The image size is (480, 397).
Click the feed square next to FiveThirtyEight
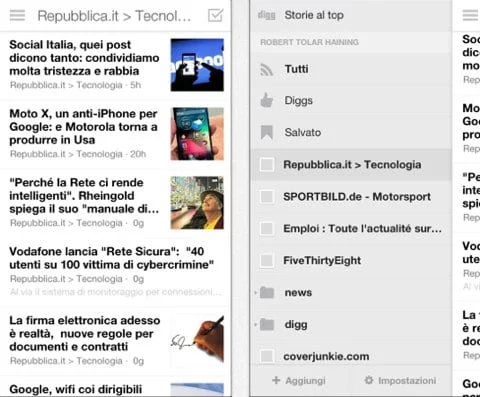pos(267,260)
